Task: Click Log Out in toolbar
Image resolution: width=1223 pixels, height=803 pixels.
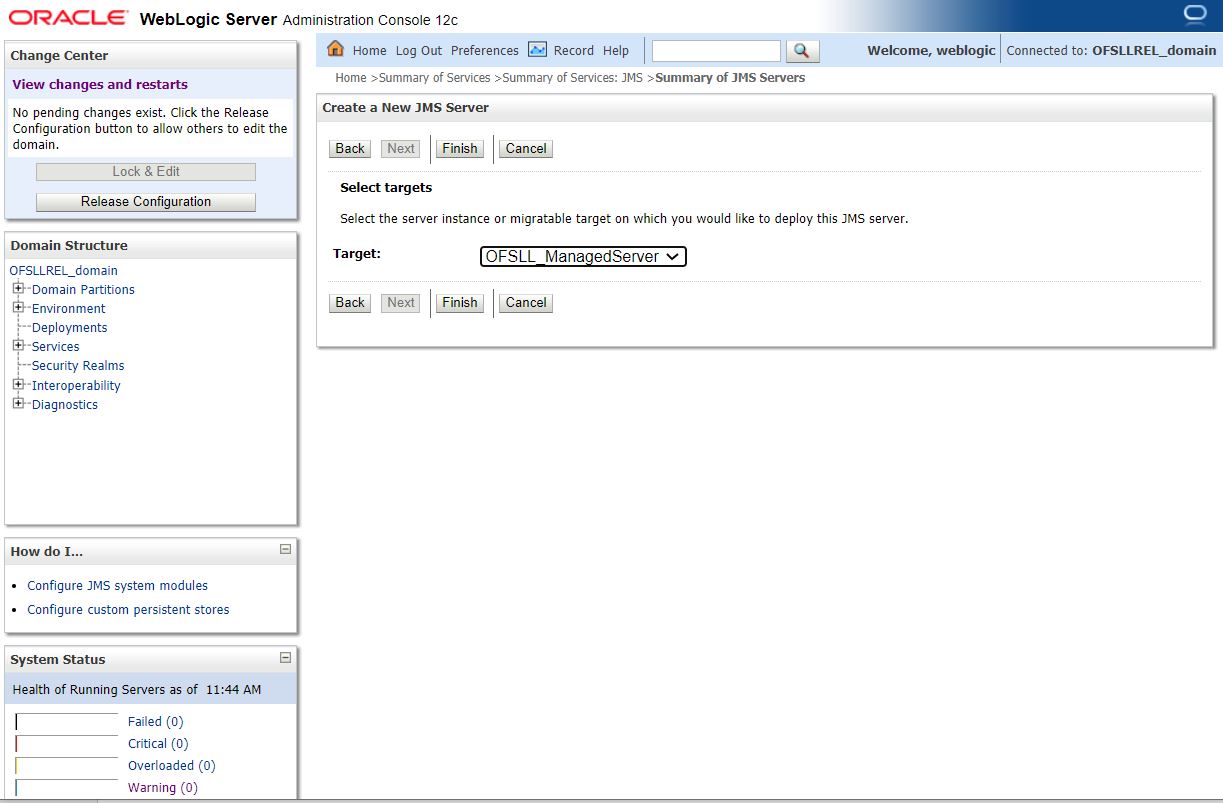Action: [418, 50]
